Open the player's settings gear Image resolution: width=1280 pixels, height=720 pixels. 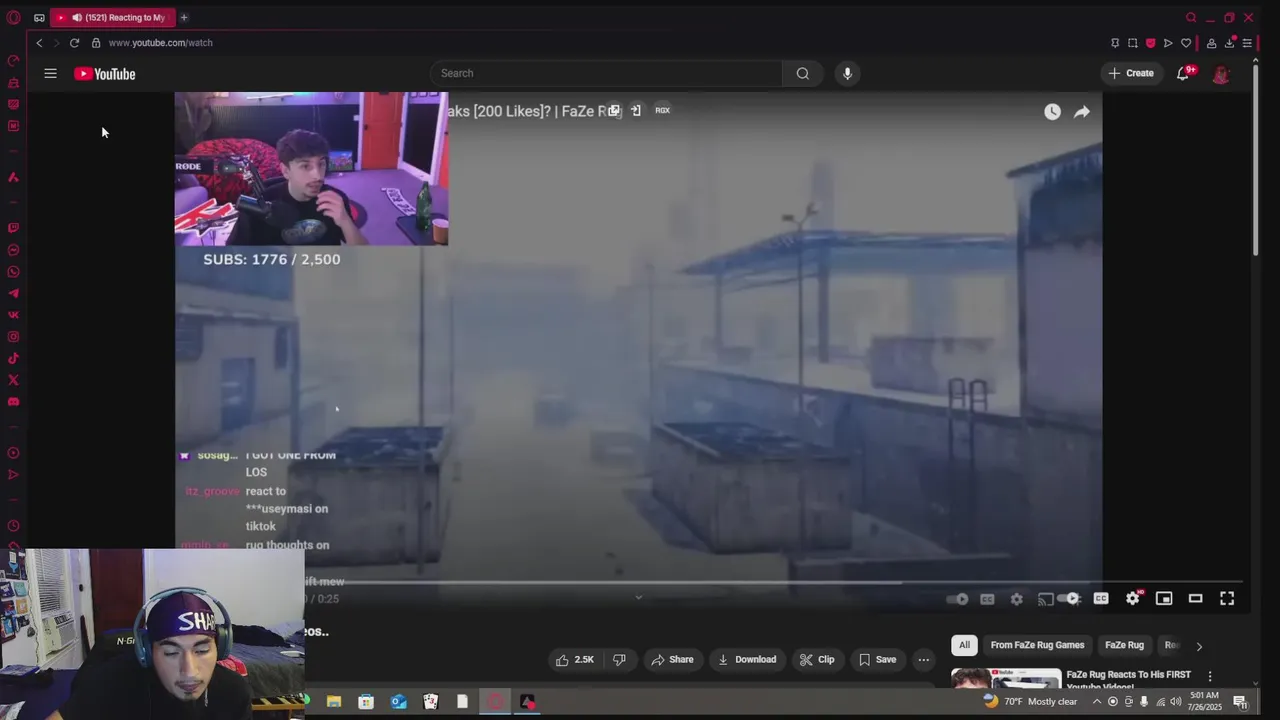pos(1133,598)
